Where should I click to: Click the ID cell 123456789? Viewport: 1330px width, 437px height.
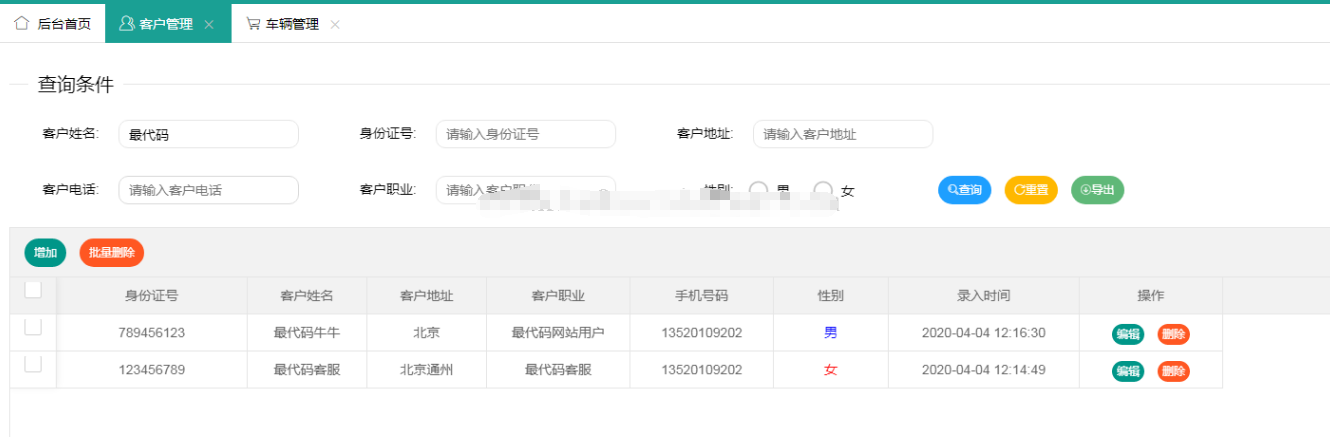(x=152, y=370)
